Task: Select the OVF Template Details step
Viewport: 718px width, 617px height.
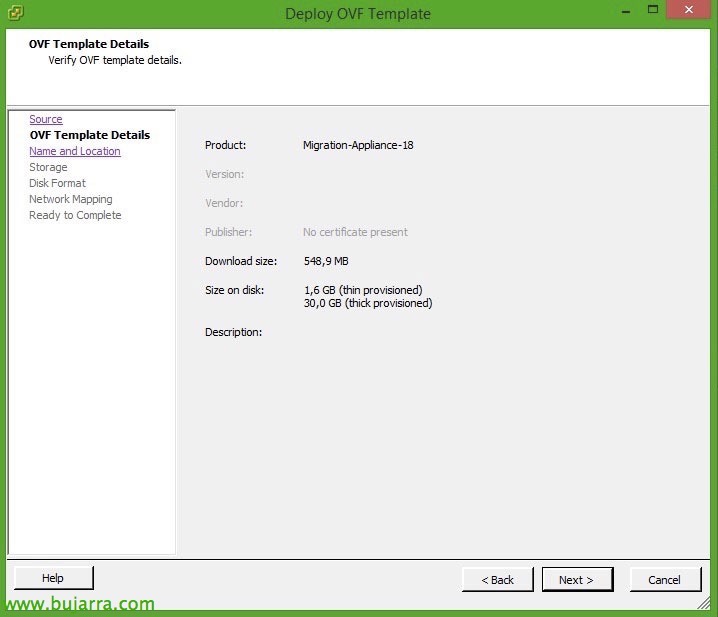Action: click(x=89, y=135)
